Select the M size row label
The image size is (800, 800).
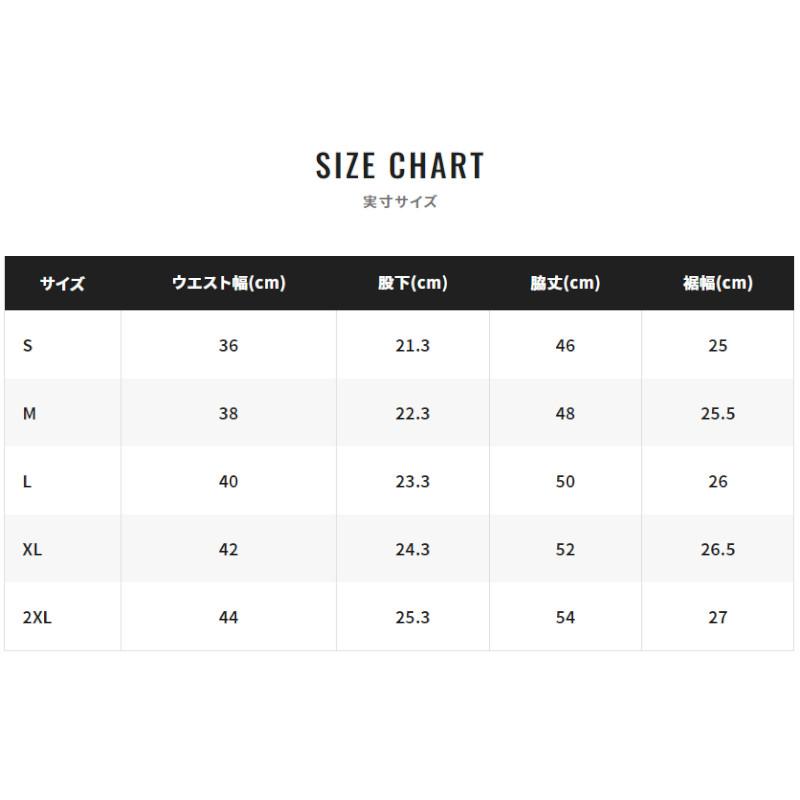coord(29,413)
